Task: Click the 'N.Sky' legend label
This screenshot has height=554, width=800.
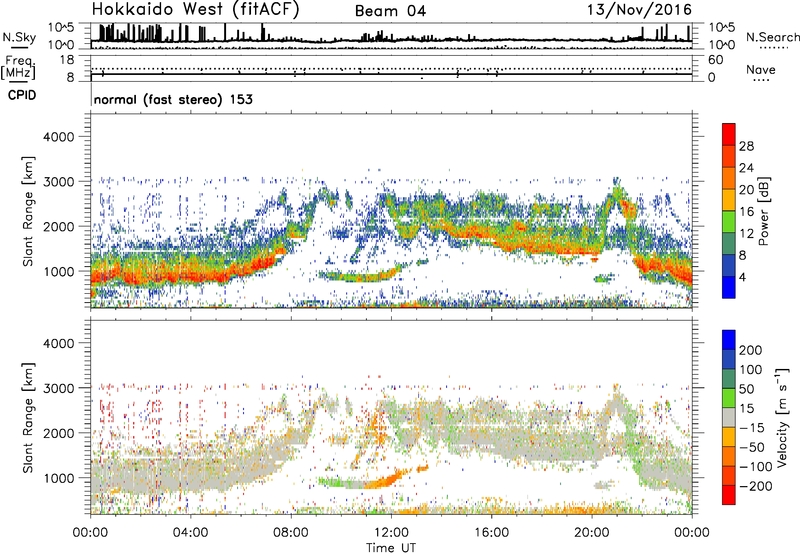Action: point(19,37)
